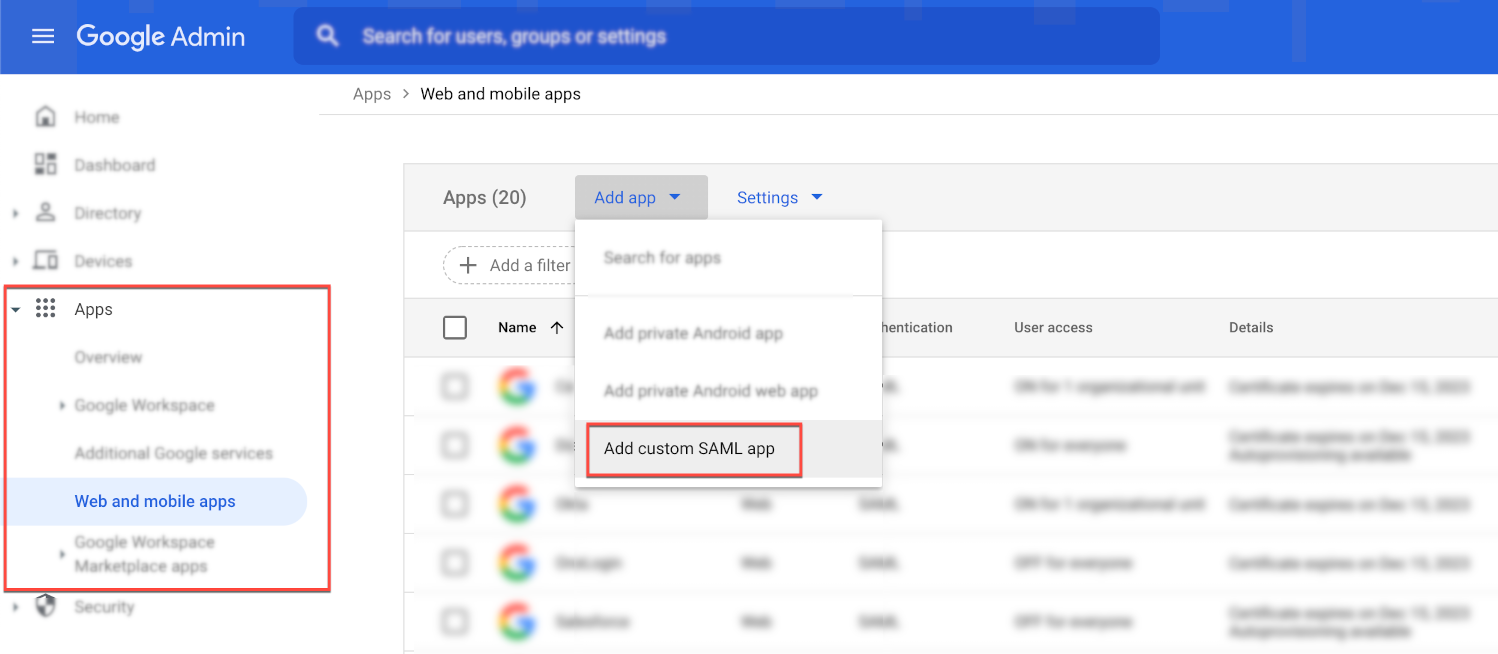This screenshot has height=654, width=1498.
Task: Open the Settings dropdown
Action: (x=779, y=198)
